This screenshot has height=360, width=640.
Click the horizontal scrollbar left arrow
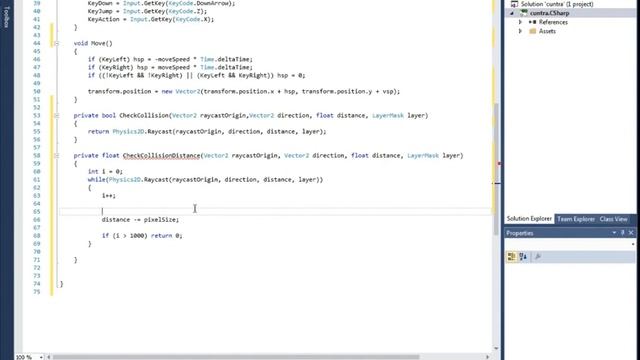point(49,357)
